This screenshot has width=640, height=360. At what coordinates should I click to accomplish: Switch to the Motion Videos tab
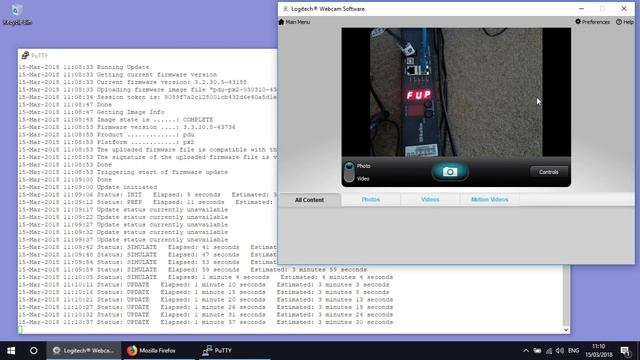490,200
